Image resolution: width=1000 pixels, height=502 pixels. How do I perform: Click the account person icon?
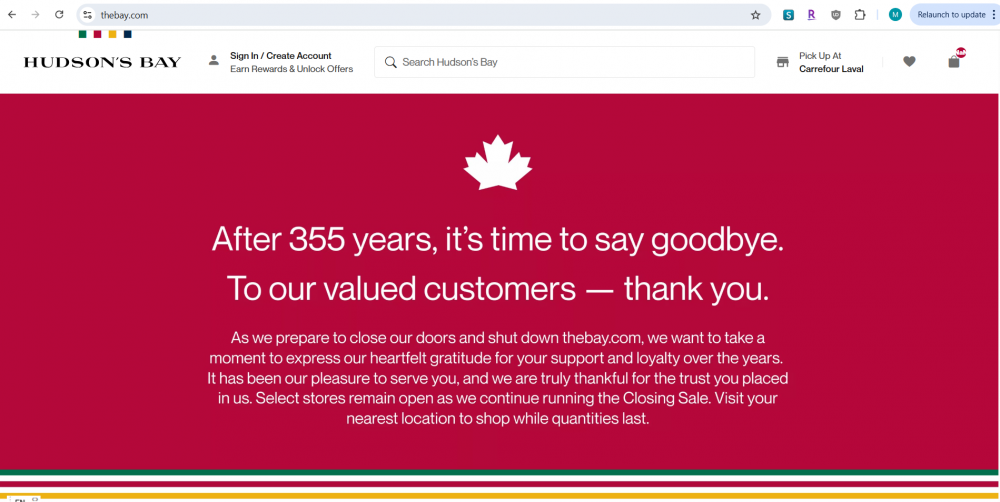tap(213, 61)
